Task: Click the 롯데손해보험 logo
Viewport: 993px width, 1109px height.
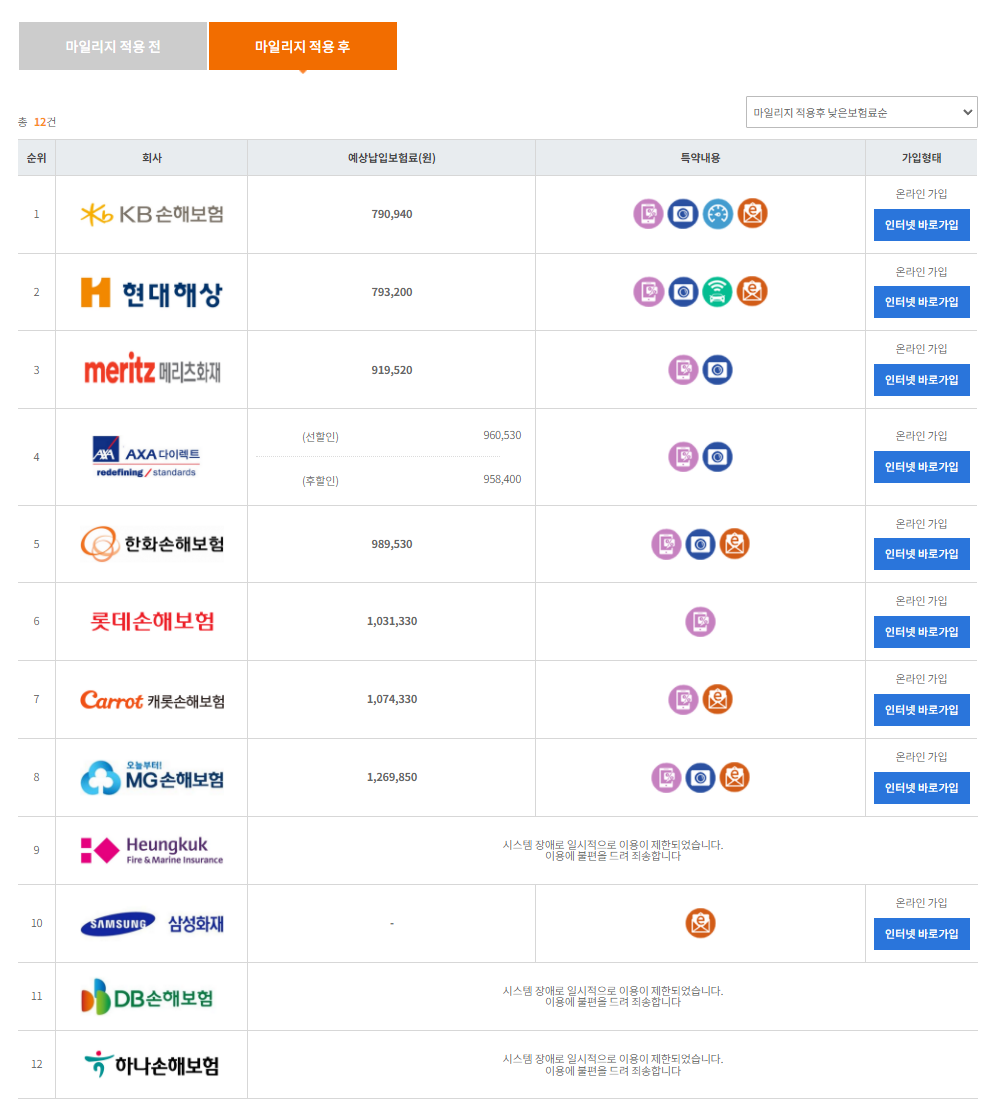Action: tap(152, 622)
